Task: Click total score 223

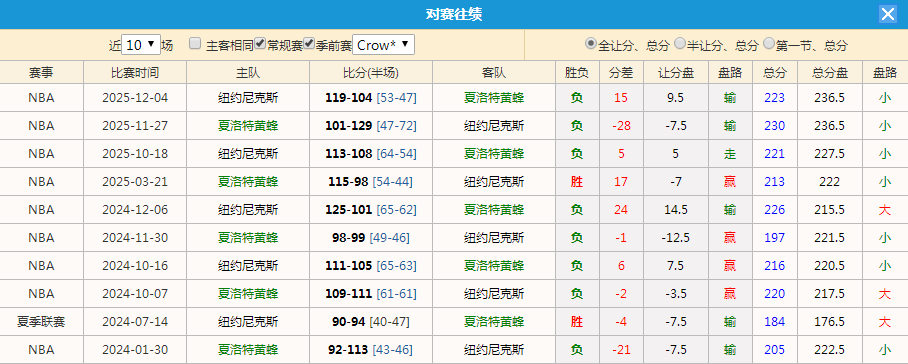Action: click(774, 98)
